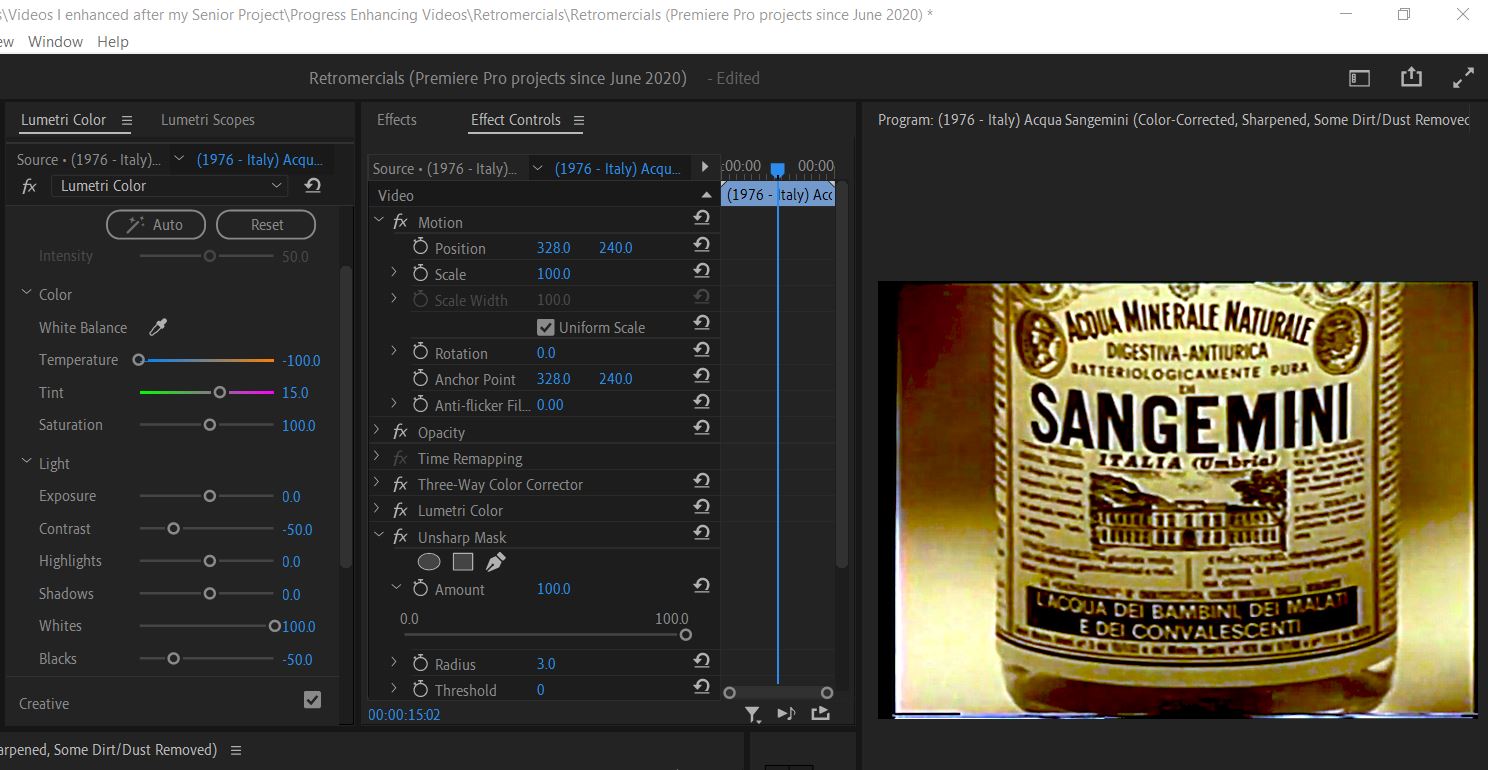Screen dimensions: 1488x770
Task: Expand the Radius property
Action: 394,663
